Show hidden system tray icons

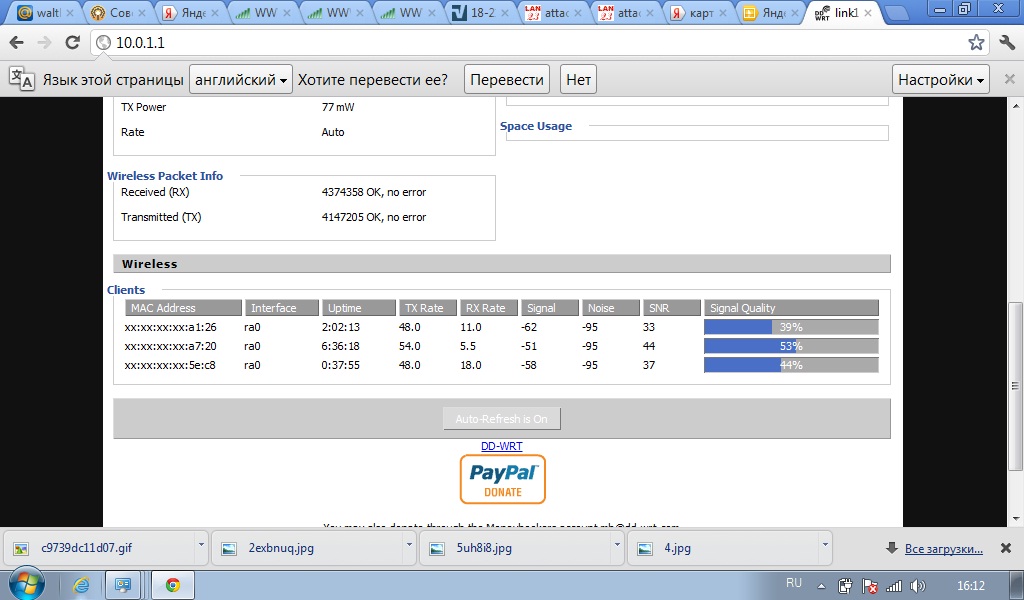tap(822, 586)
